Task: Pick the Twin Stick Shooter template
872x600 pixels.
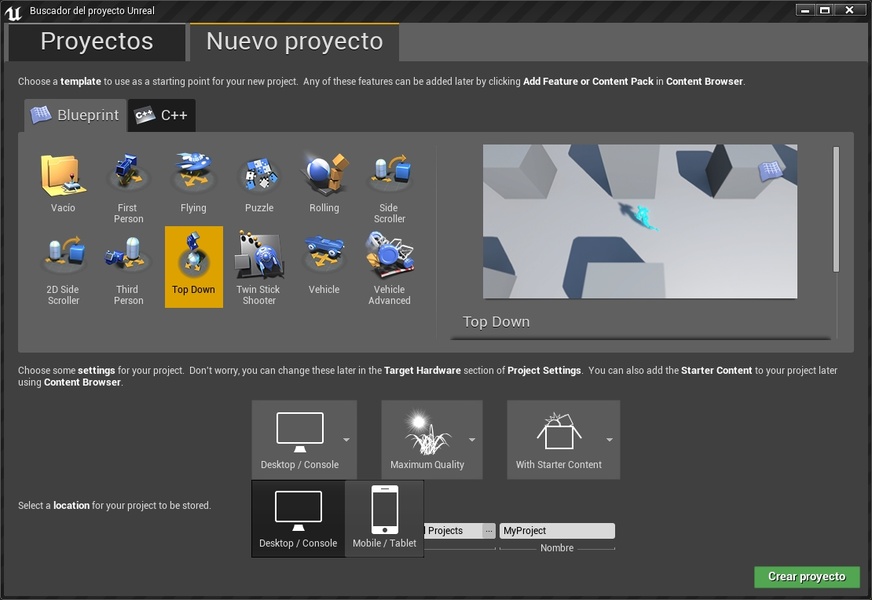Action: [259, 267]
